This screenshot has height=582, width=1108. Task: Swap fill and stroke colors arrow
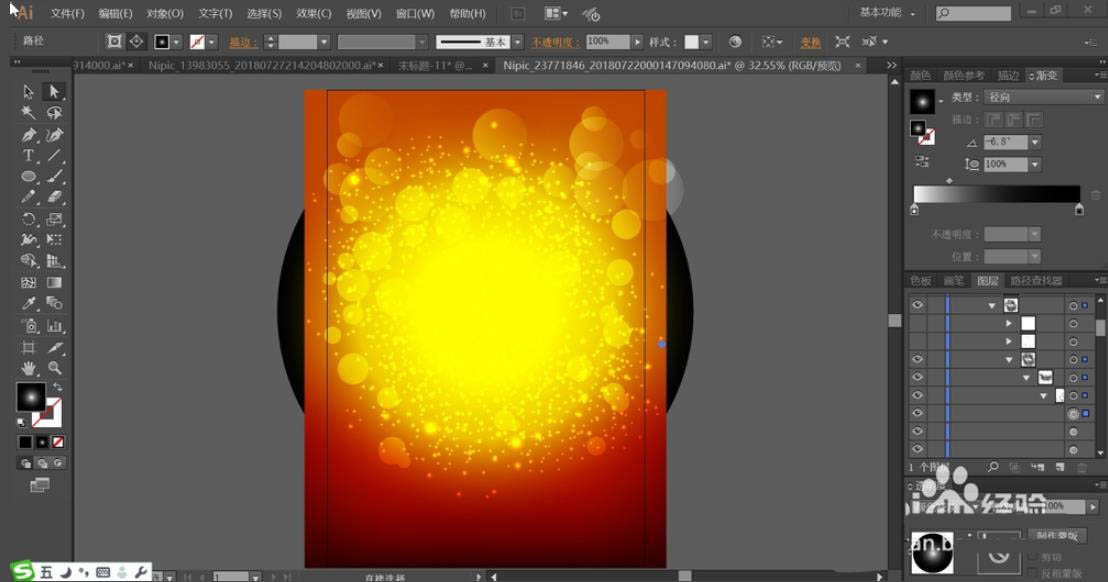(58, 387)
